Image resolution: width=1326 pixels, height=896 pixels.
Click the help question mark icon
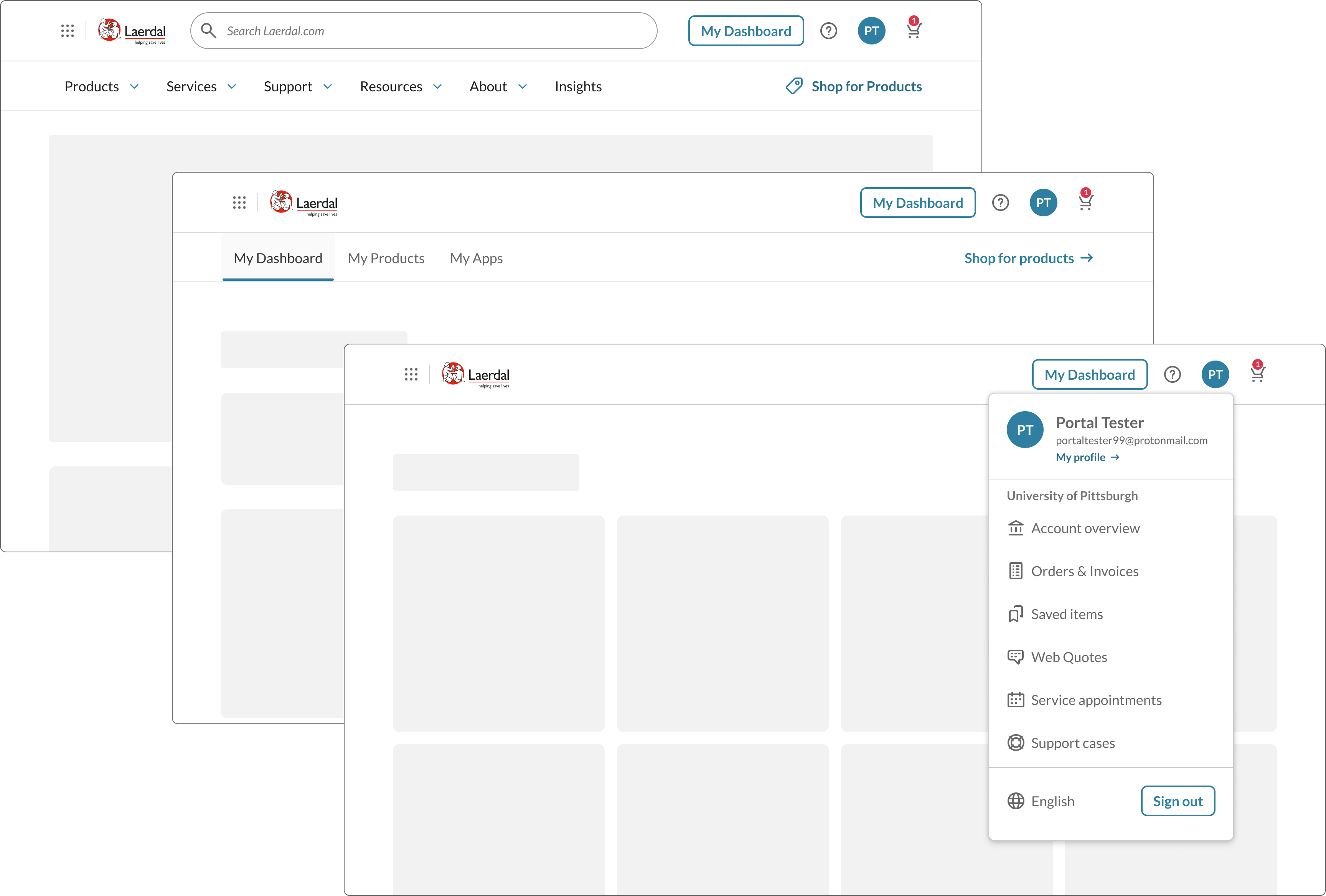1173,374
